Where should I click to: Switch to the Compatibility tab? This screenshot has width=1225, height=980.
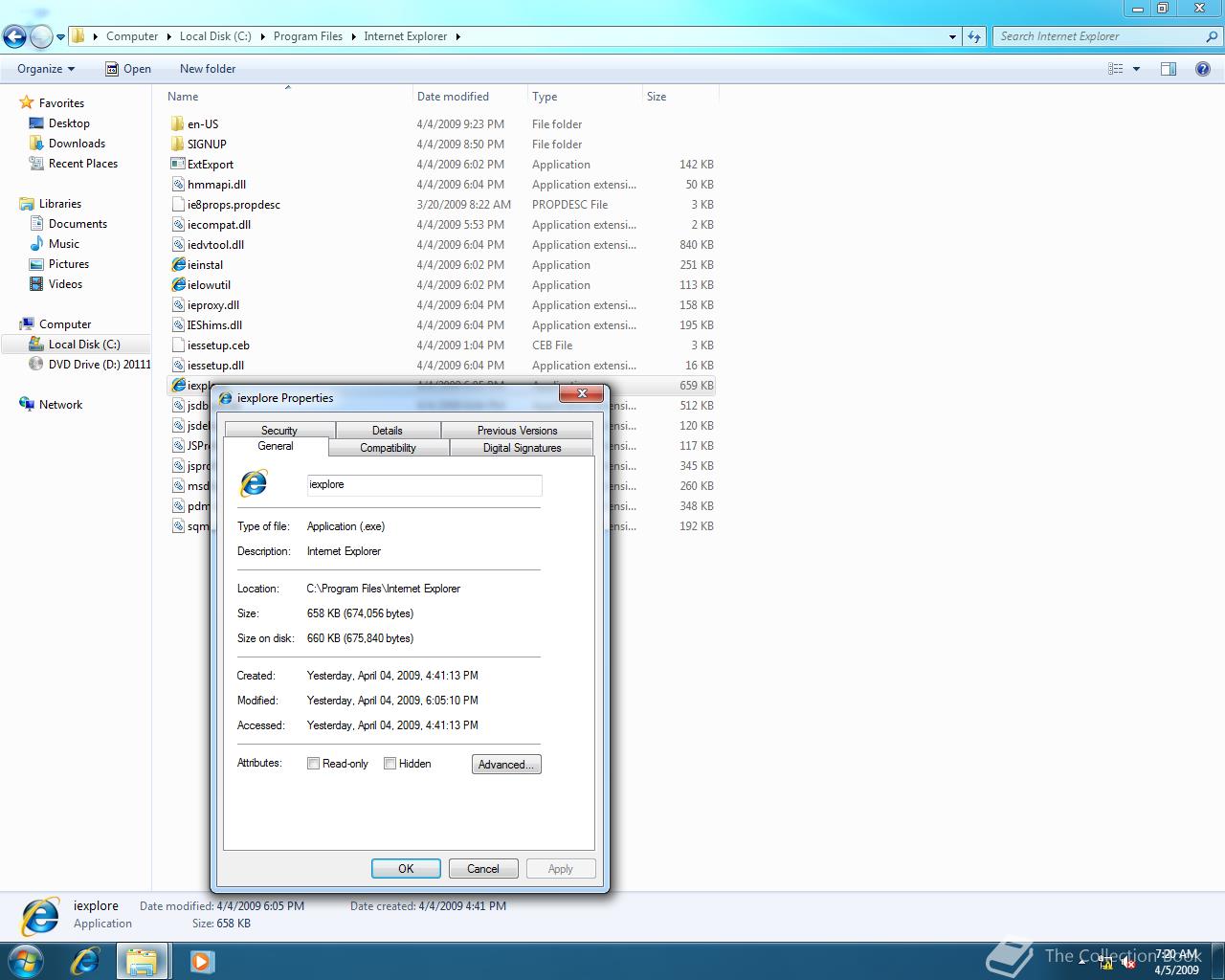coord(388,448)
